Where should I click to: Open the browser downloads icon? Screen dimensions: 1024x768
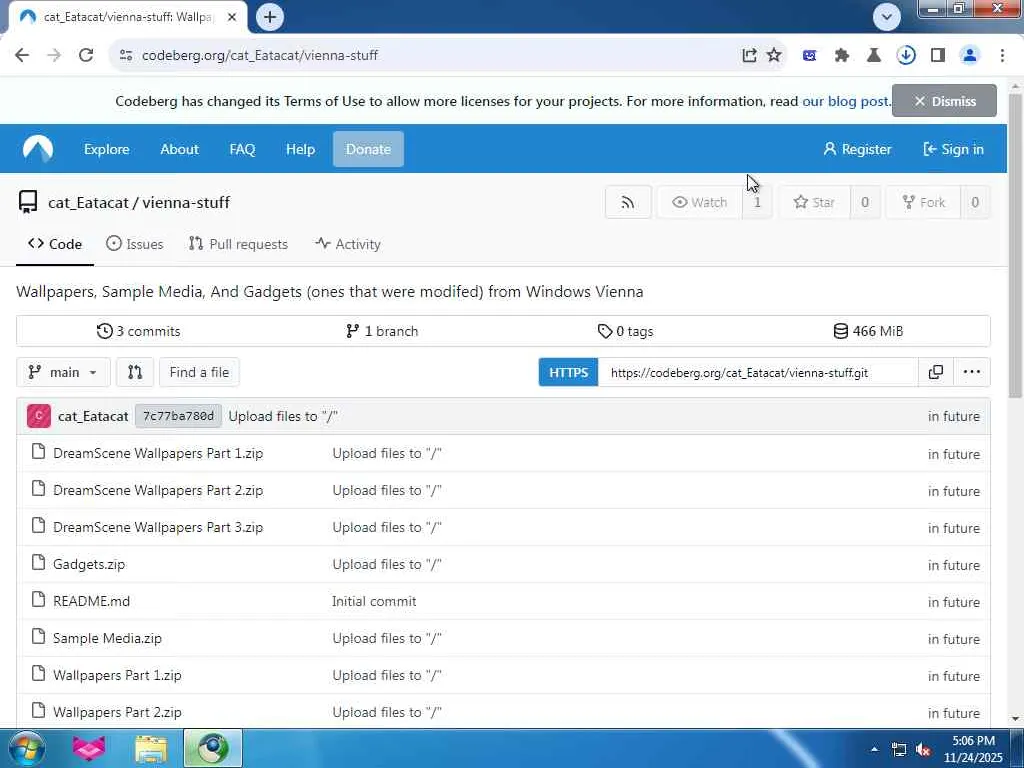pos(906,56)
